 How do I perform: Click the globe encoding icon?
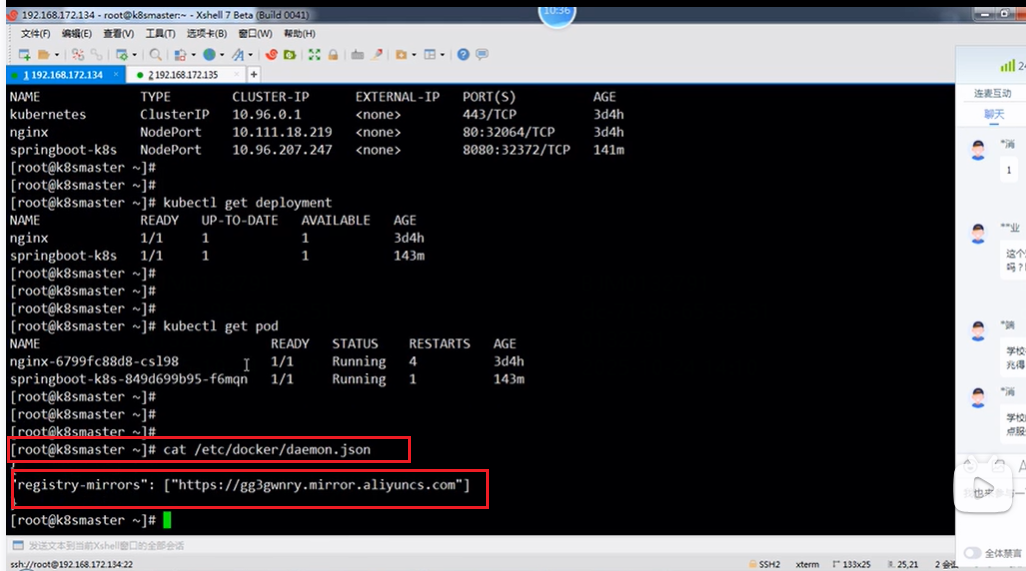coord(209,54)
